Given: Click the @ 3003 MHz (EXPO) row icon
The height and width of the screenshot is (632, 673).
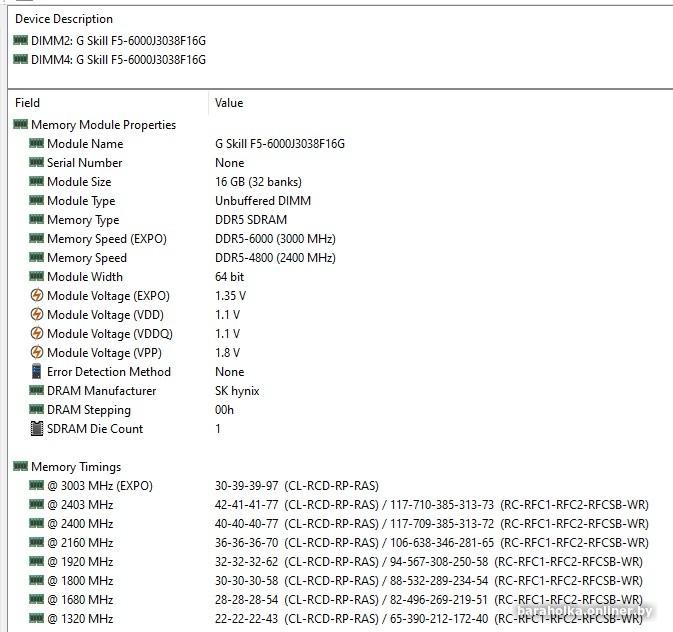Looking at the screenshot, I should tap(36, 485).
